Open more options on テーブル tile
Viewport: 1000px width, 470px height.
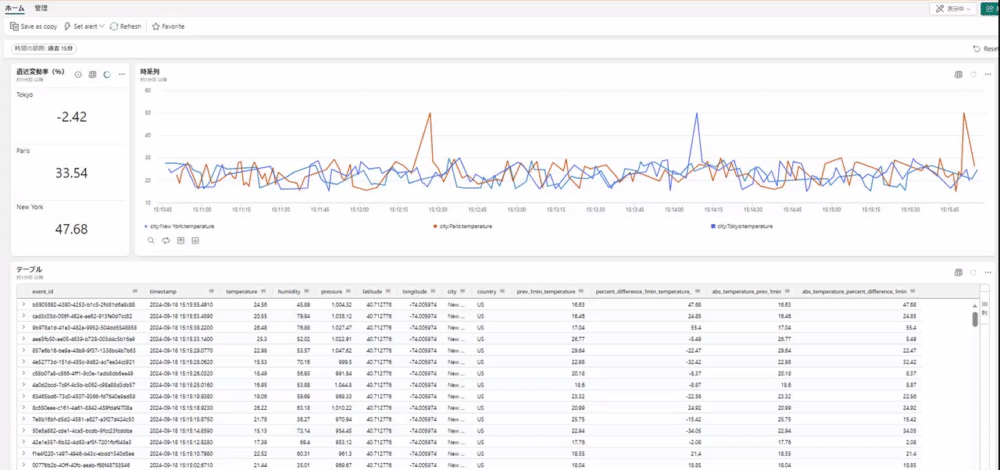click(x=988, y=272)
